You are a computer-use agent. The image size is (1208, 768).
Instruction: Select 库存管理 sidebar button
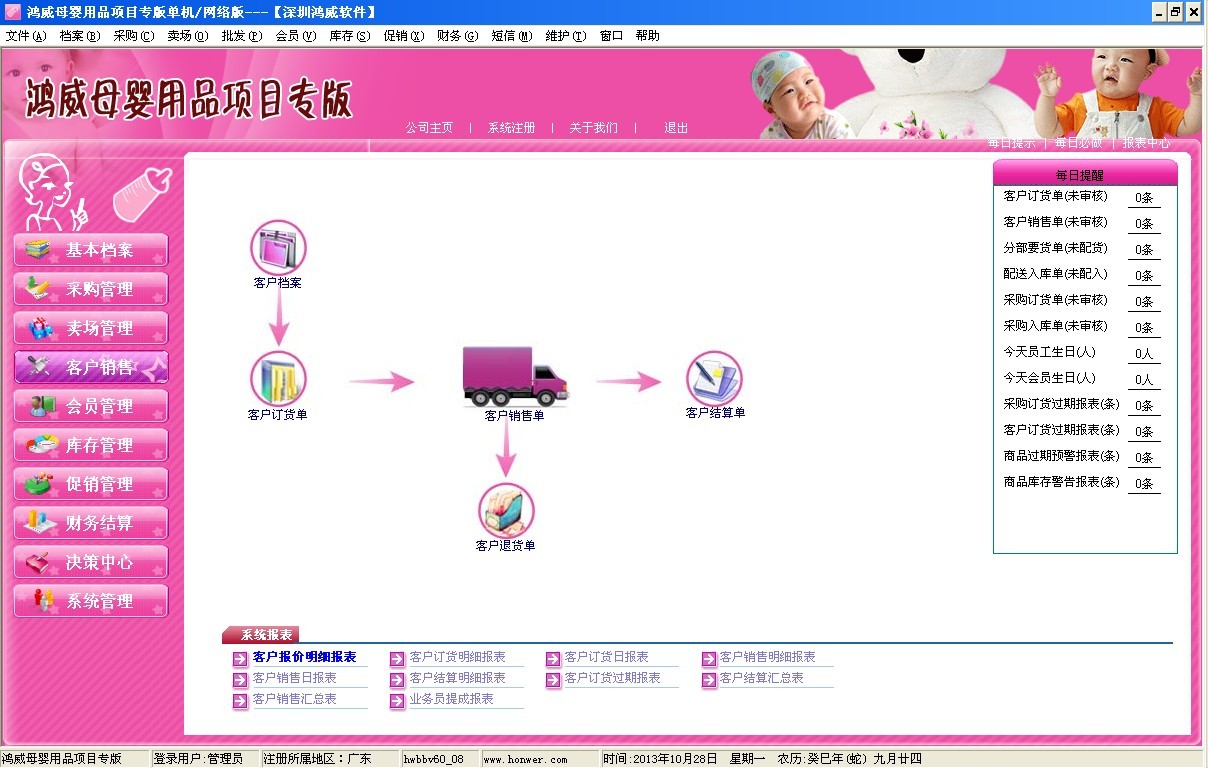point(91,445)
